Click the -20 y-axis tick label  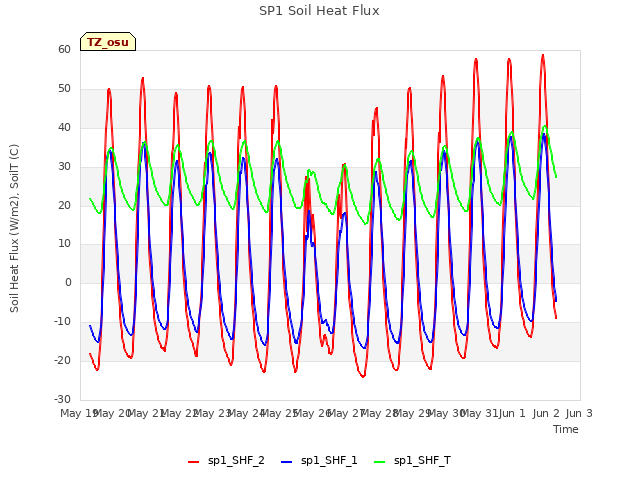pos(62,360)
